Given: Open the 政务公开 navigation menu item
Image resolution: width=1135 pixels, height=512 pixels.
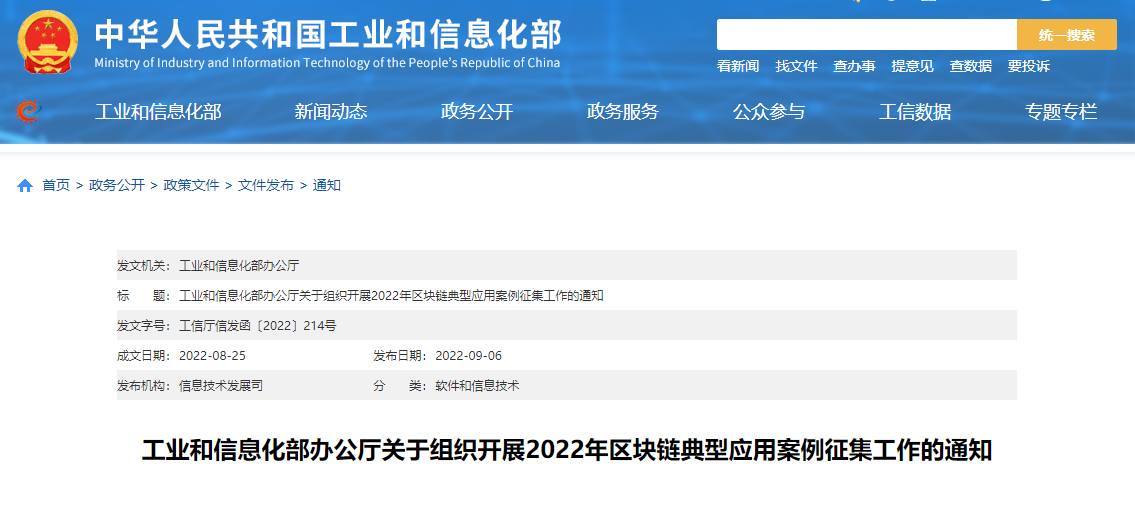Looking at the screenshot, I should point(477,112).
